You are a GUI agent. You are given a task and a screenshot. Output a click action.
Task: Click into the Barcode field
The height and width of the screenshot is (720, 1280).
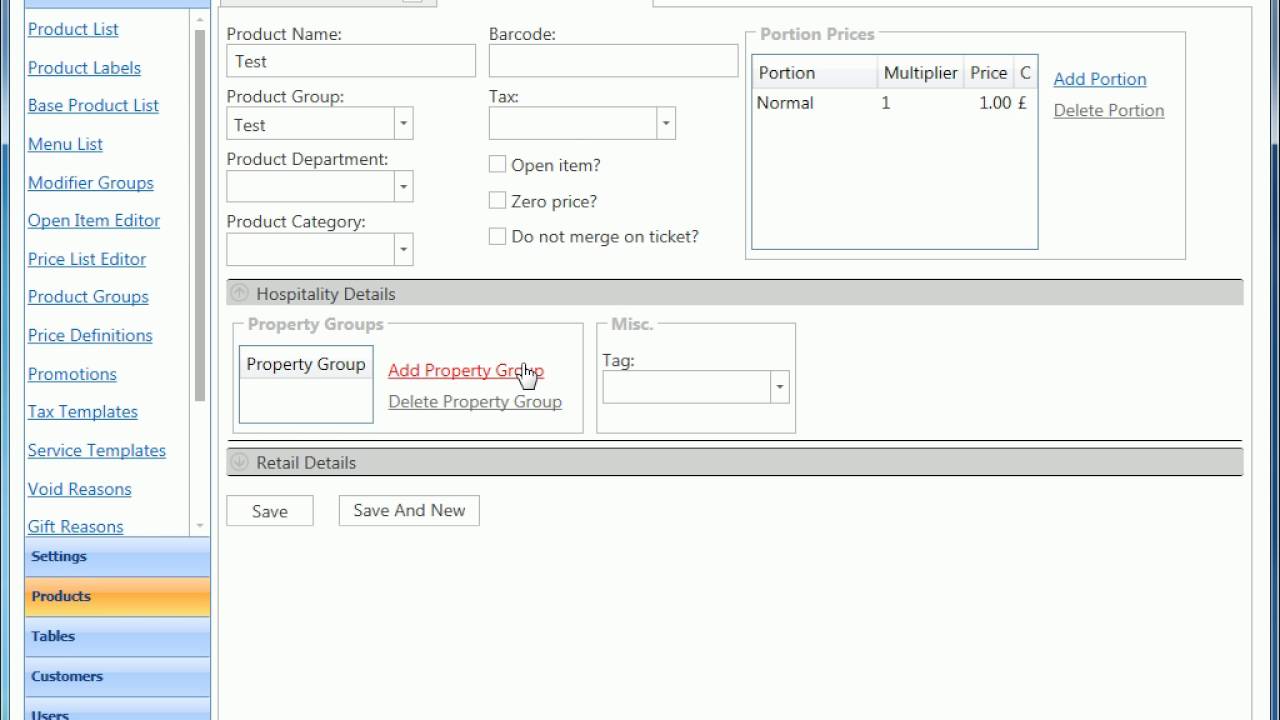coord(613,61)
